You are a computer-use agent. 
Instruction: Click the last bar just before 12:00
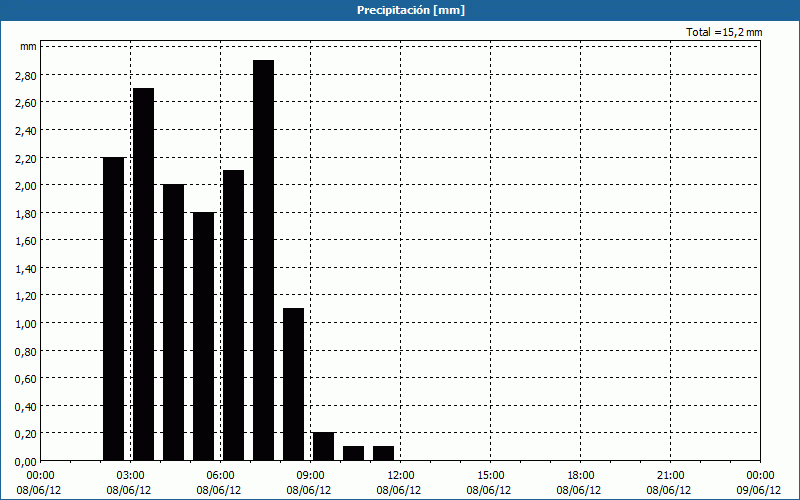click(x=384, y=454)
